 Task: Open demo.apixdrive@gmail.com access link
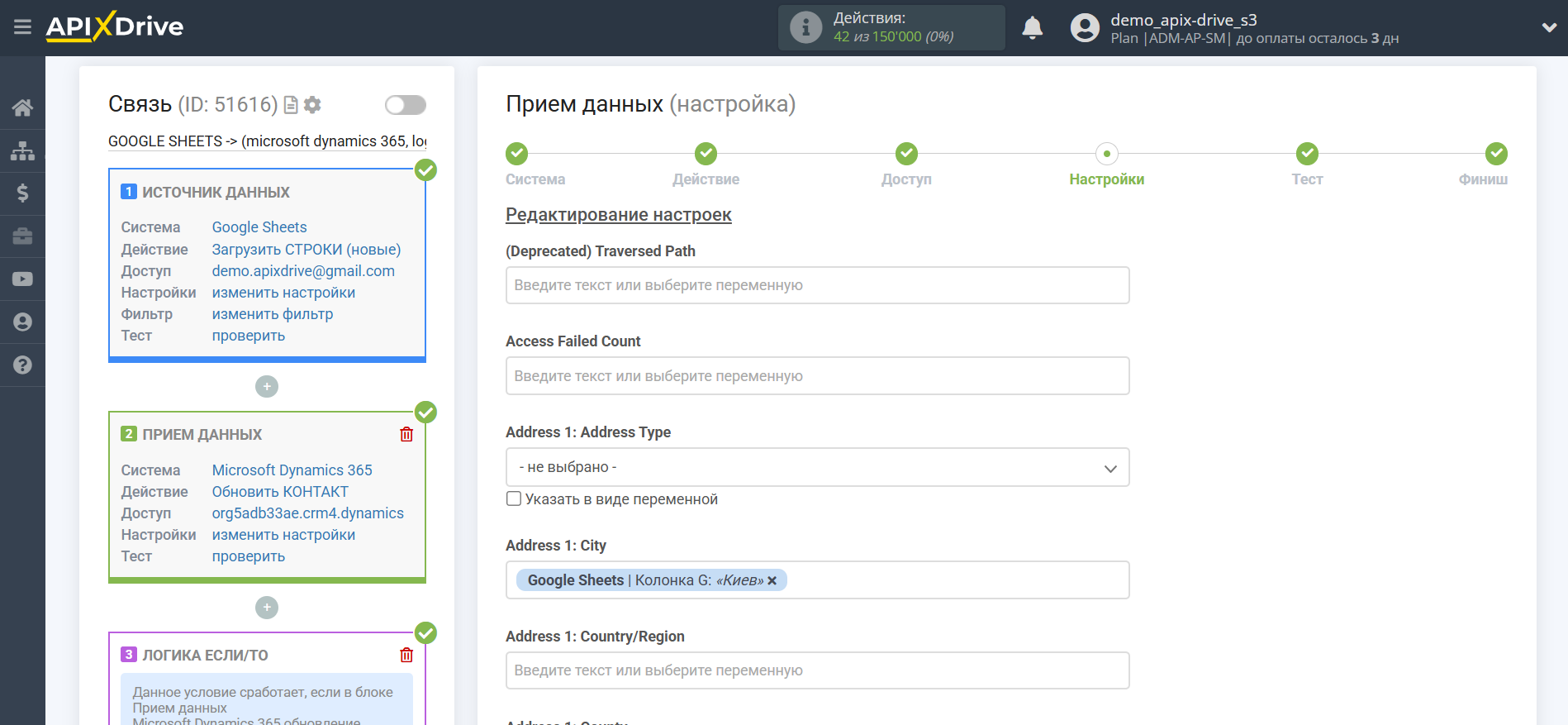tap(303, 271)
